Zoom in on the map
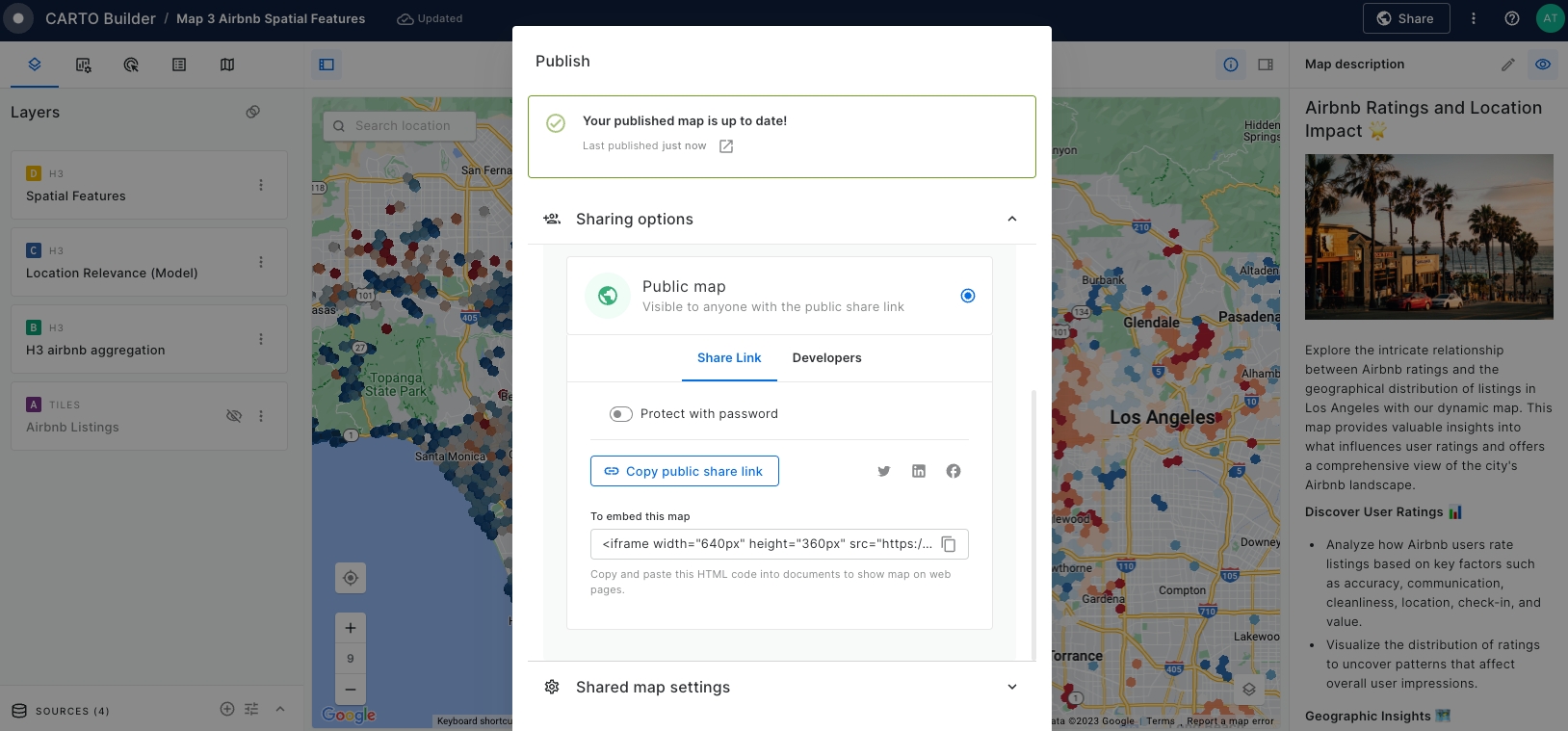This screenshot has height=731, width=1568. click(x=351, y=628)
